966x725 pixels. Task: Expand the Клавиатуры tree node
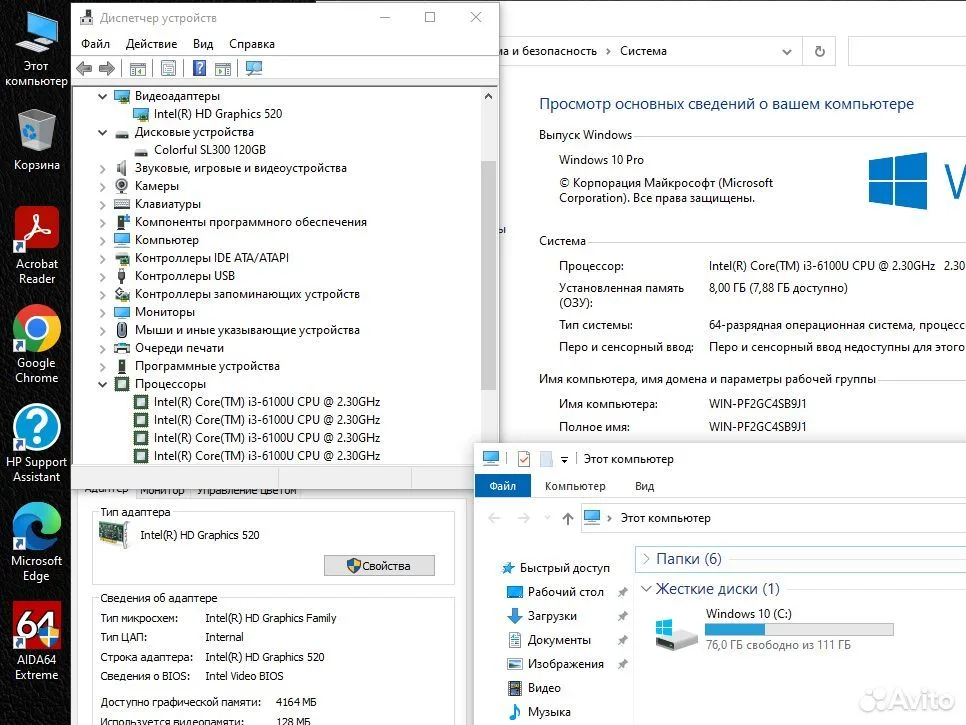(103, 205)
